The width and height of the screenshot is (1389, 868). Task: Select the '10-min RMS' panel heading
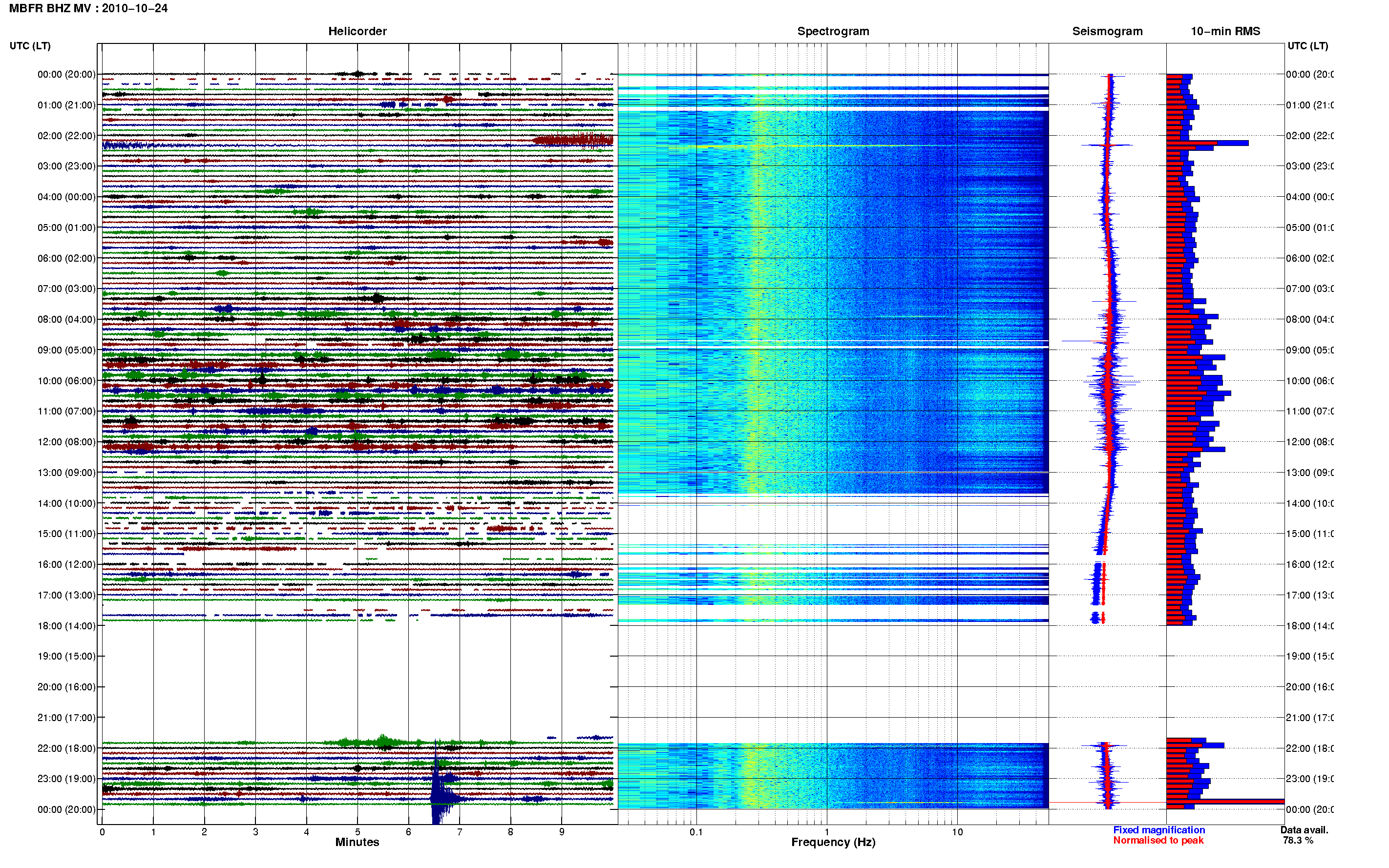tap(1225, 31)
